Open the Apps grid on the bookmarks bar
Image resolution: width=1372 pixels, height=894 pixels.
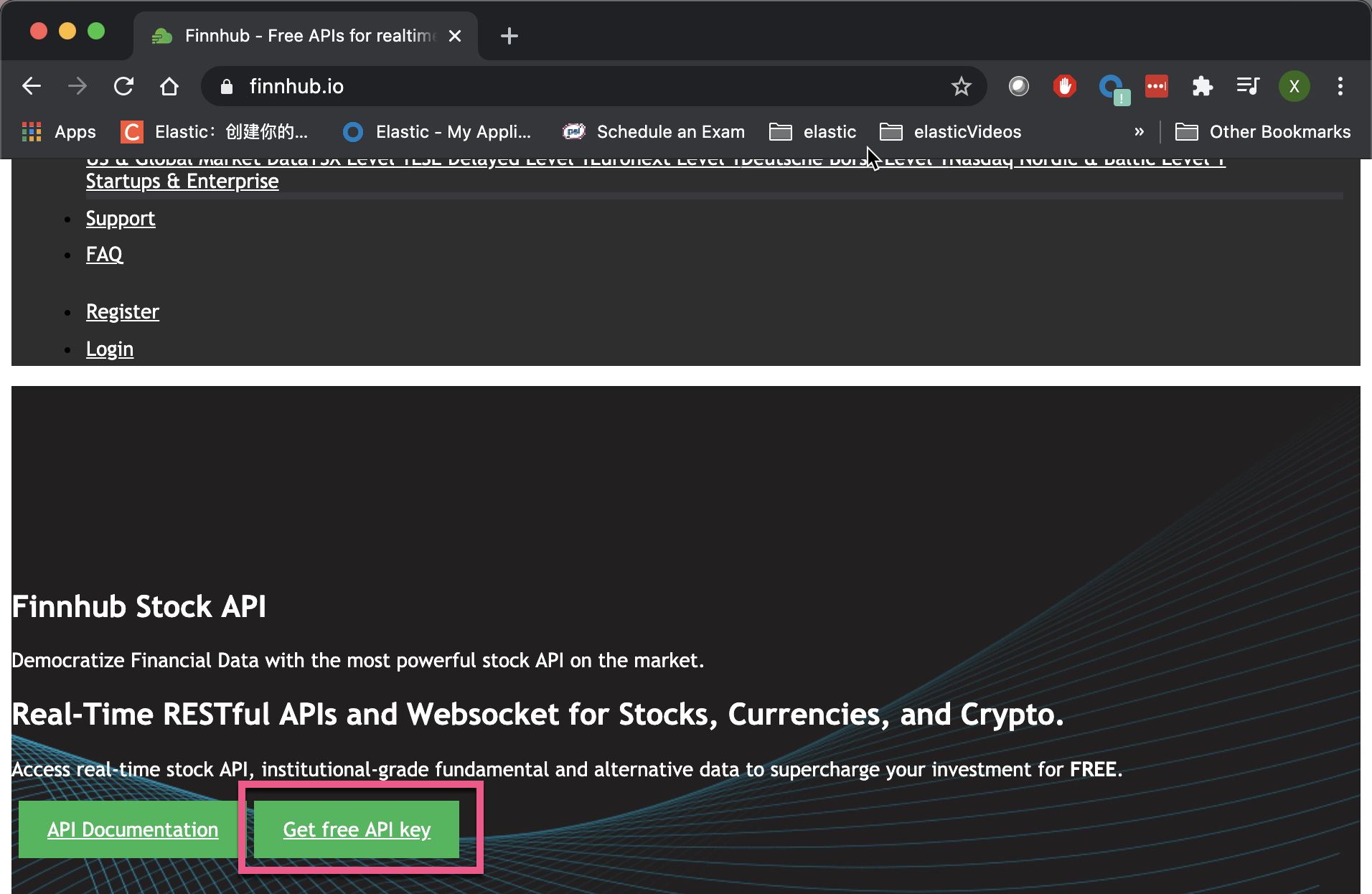pos(32,131)
